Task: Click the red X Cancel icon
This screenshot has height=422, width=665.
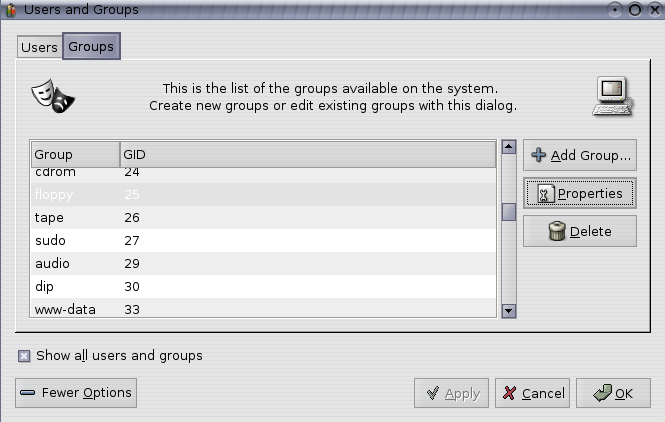Action: point(509,393)
